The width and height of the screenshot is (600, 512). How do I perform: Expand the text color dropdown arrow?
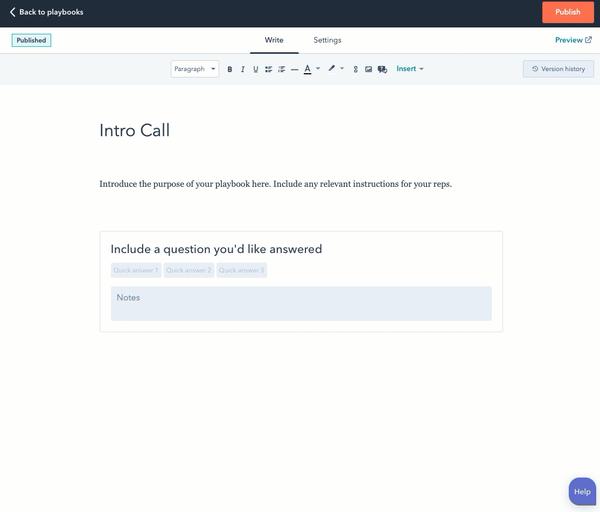[x=317, y=69]
